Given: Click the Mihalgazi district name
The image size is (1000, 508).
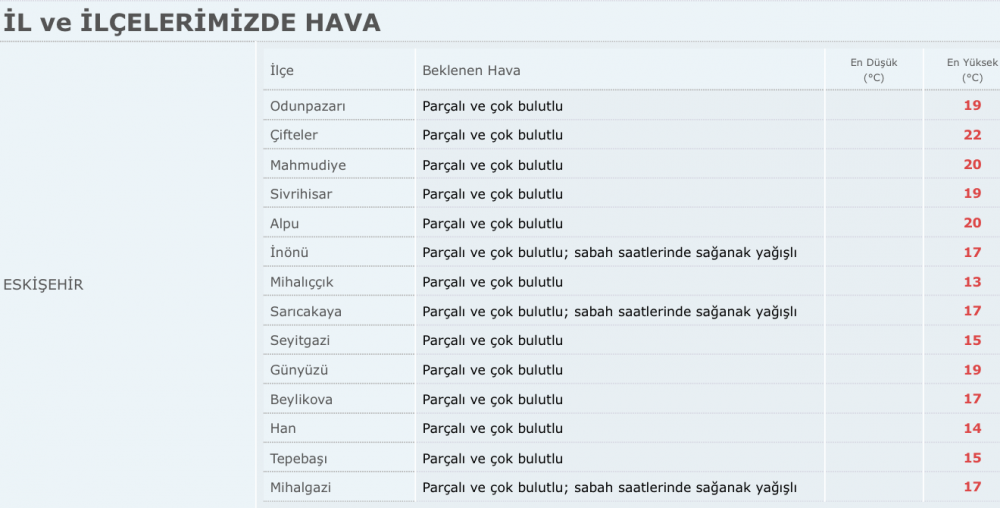Looking at the screenshot, I should 300,488.
